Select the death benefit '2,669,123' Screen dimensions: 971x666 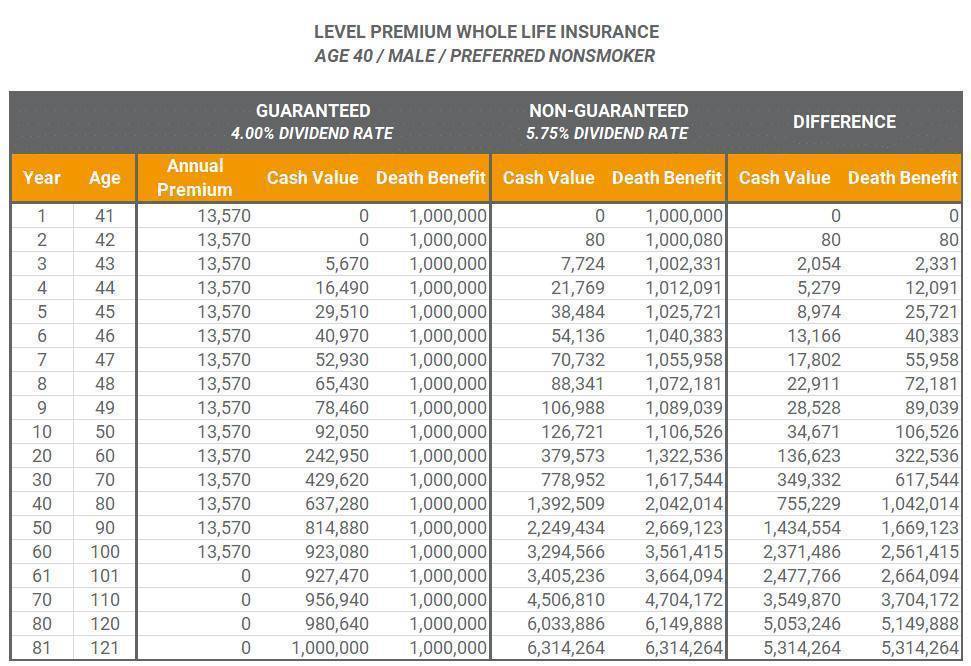coord(684,528)
